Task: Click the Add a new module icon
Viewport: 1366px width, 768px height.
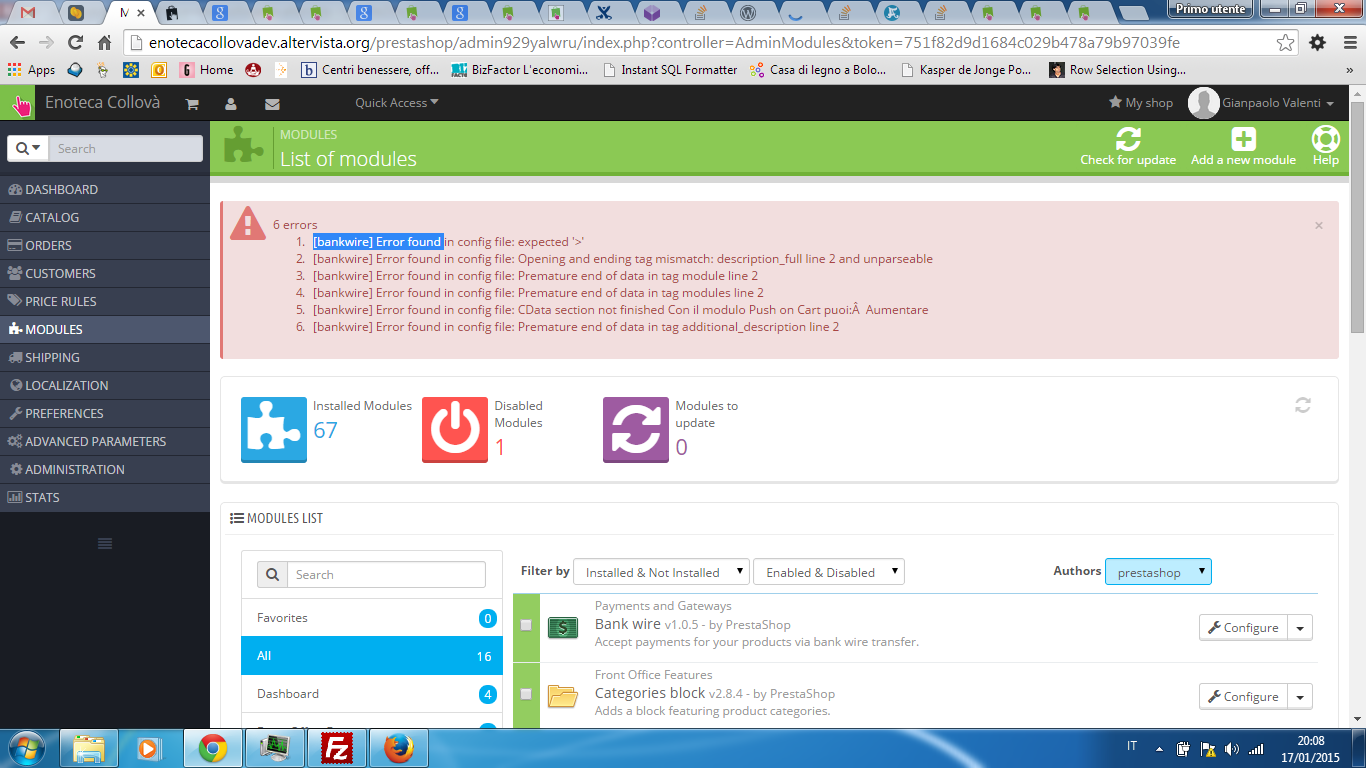Action: pyautogui.click(x=1243, y=140)
